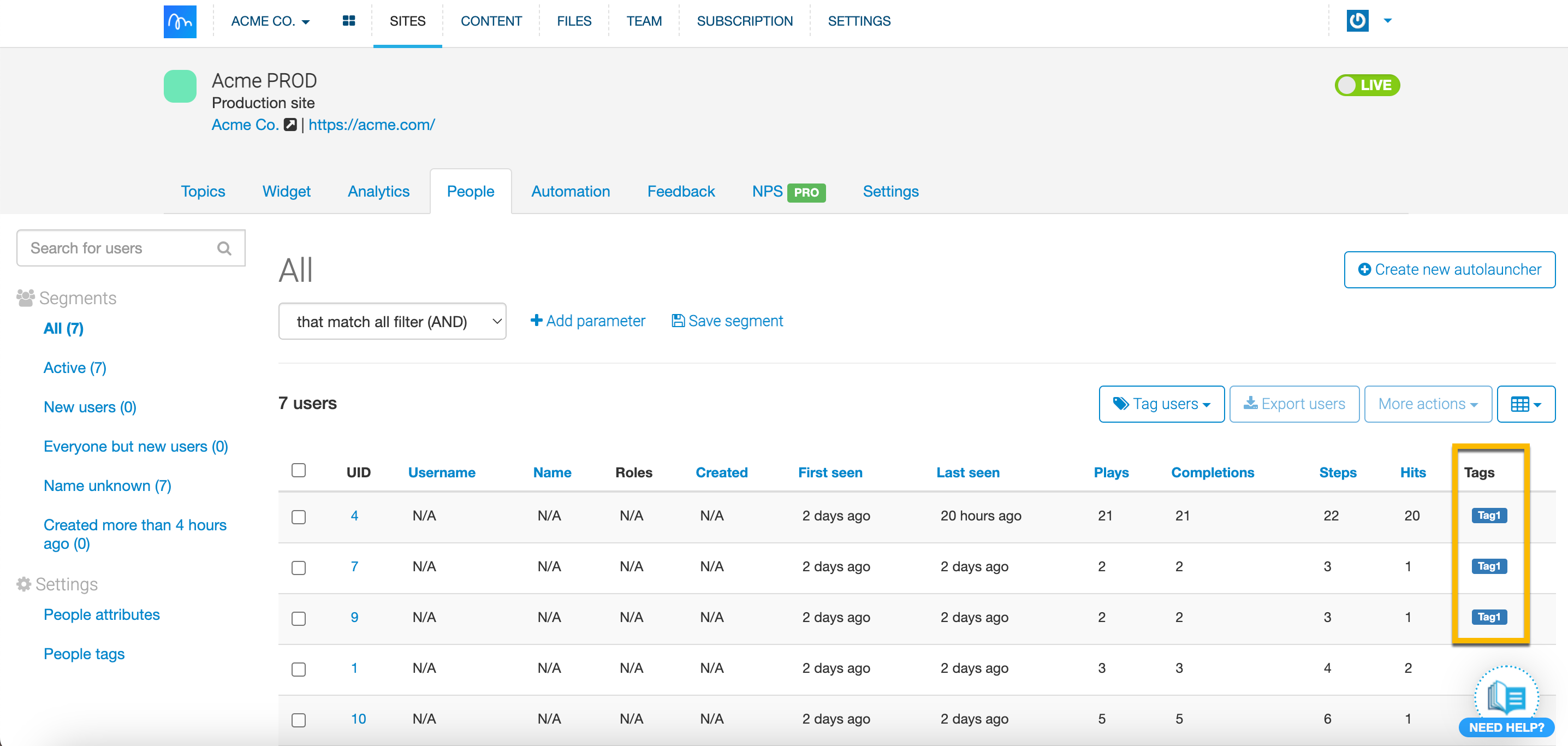
Task: Click the power account icon
Action: [x=1357, y=21]
